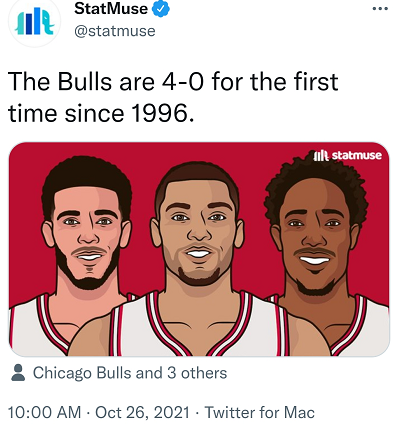The height and width of the screenshot is (436, 397).
Task: Click the statmuse watermark logo icon in image
Action: point(321,155)
